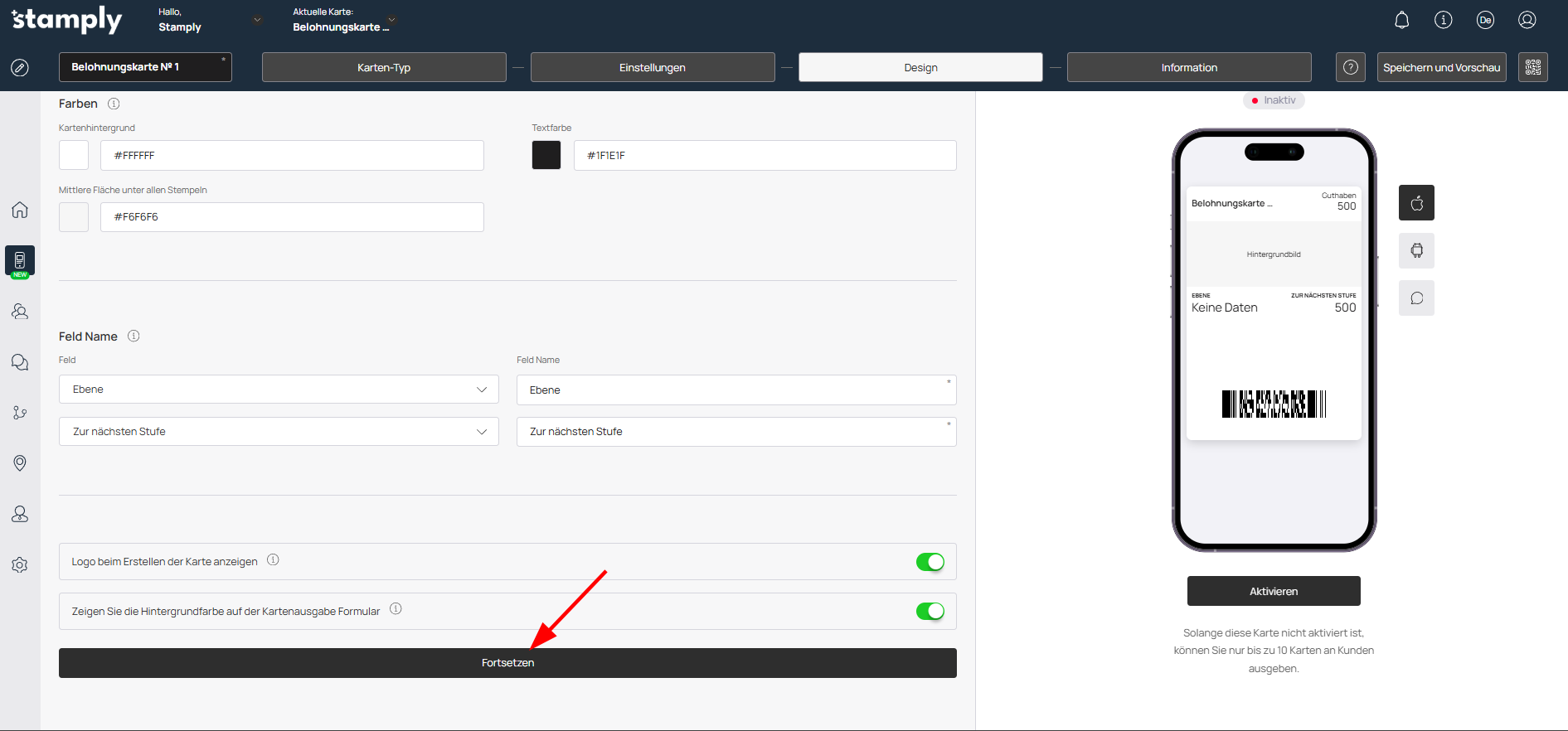The height and width of the screenshot is (731, 1568).
Task: Switch preview to Android device
Action: click(x=1416, y=250)
